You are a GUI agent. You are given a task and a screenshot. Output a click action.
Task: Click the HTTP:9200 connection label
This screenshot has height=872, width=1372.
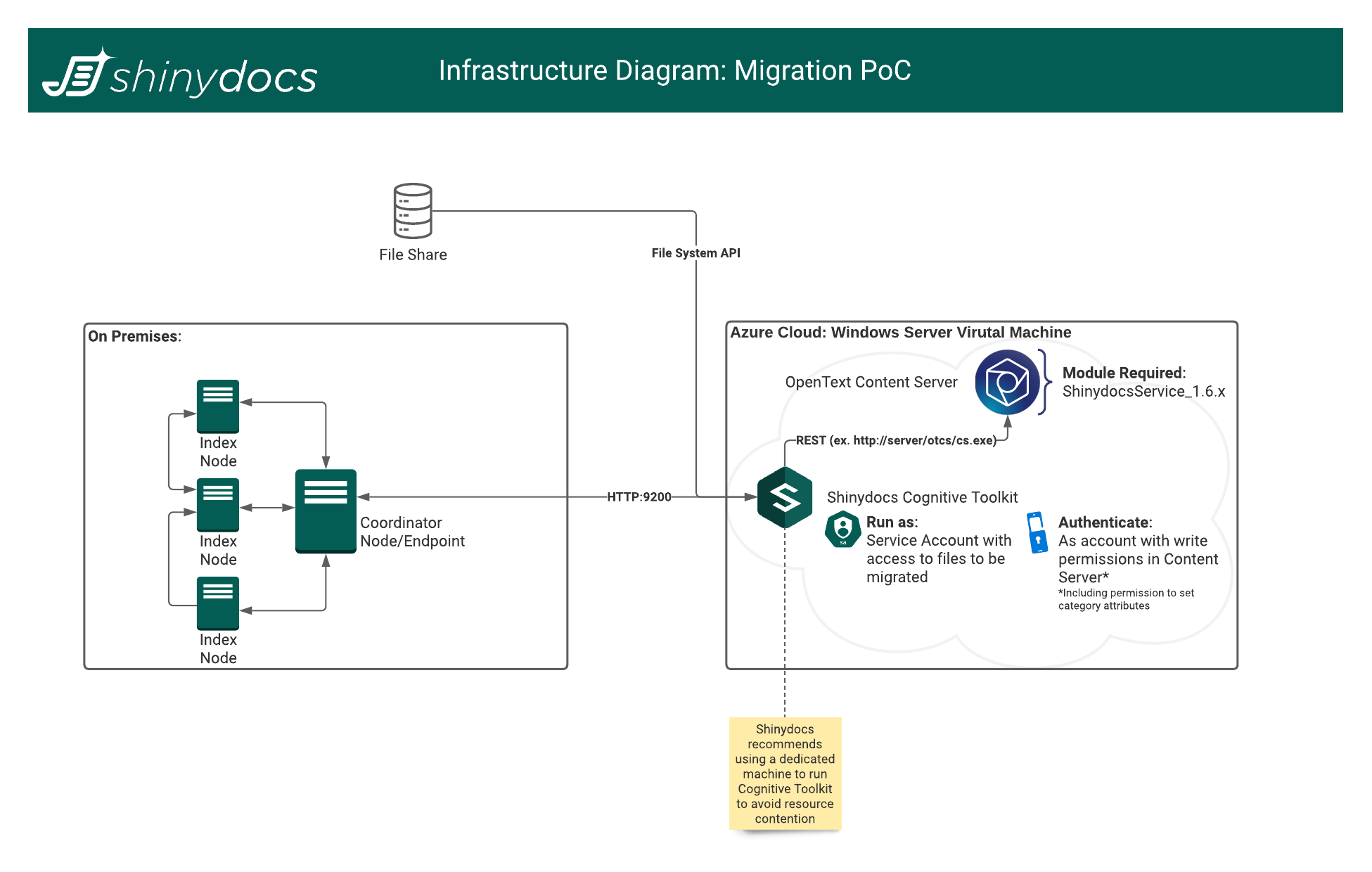[x=639, y=497]
